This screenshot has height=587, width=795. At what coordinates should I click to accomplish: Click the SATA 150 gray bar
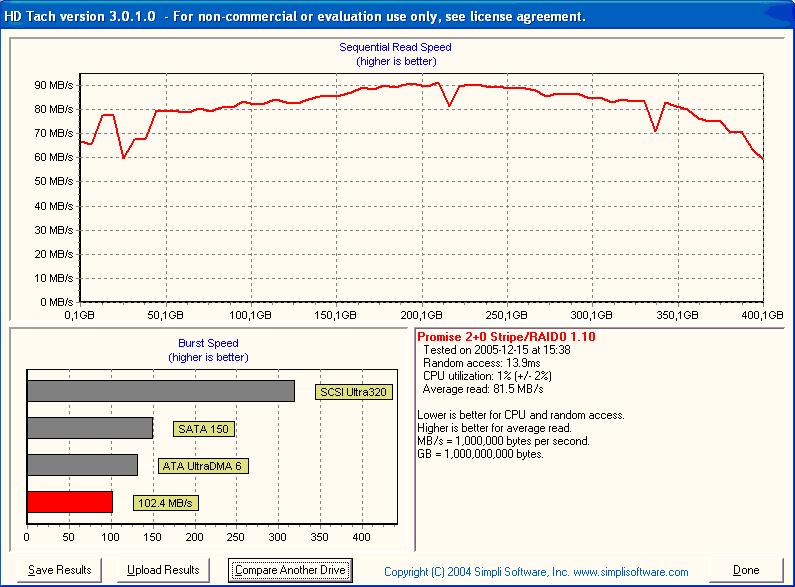click(90, 428)
